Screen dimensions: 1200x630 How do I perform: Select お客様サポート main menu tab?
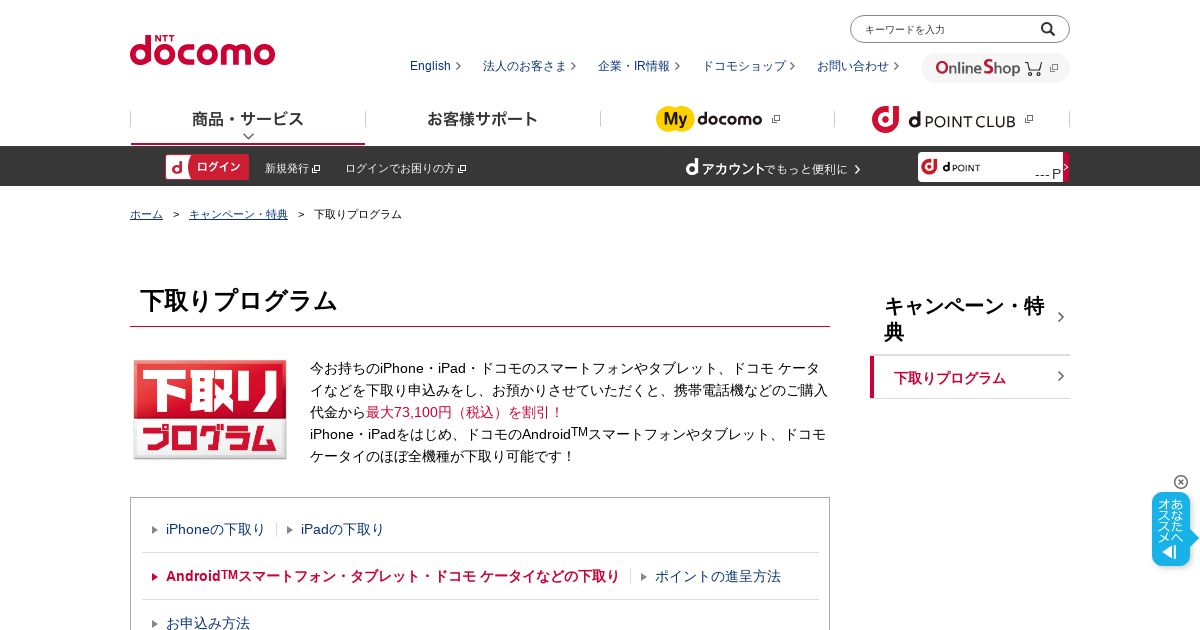(x=483, y=119)
